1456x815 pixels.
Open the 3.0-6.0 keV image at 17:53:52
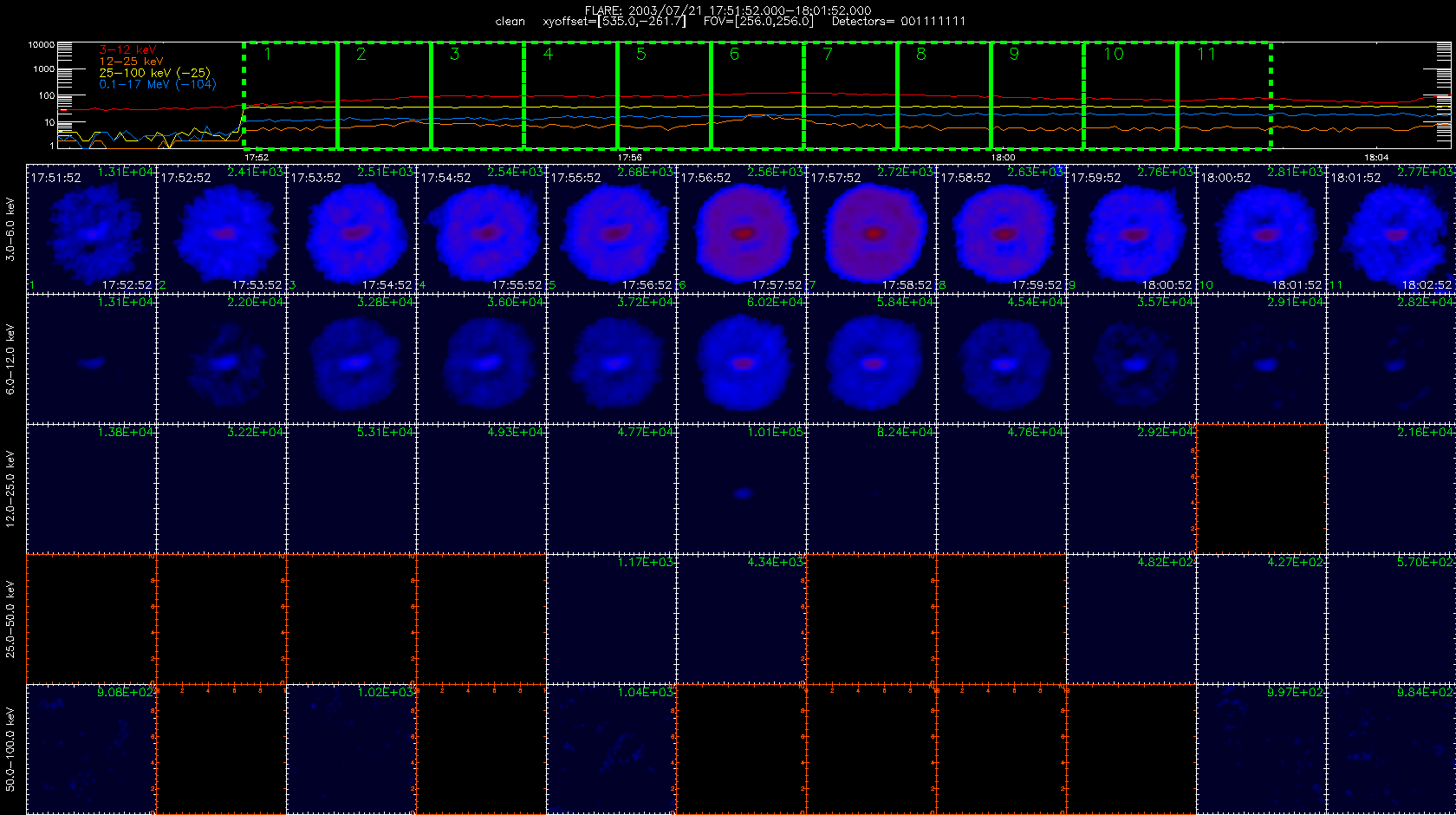[x=351, y=229]
